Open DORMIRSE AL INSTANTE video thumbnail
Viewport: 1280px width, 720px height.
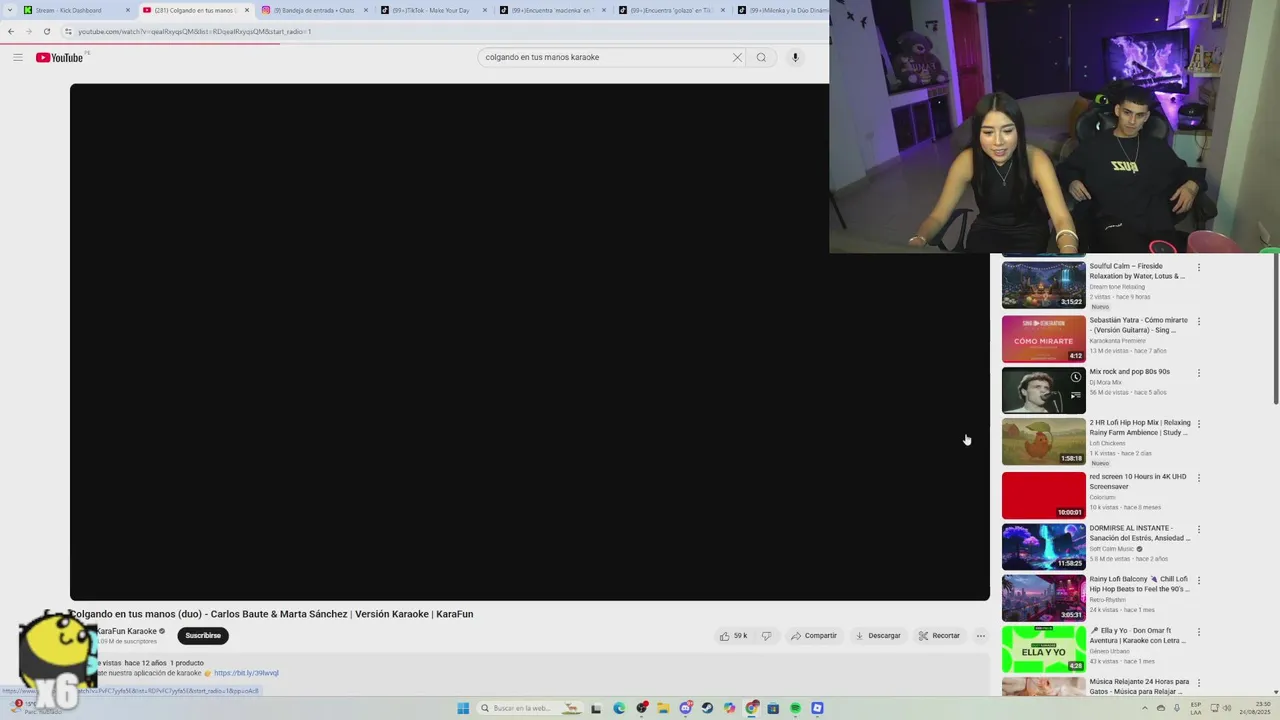coord(1043,547)
